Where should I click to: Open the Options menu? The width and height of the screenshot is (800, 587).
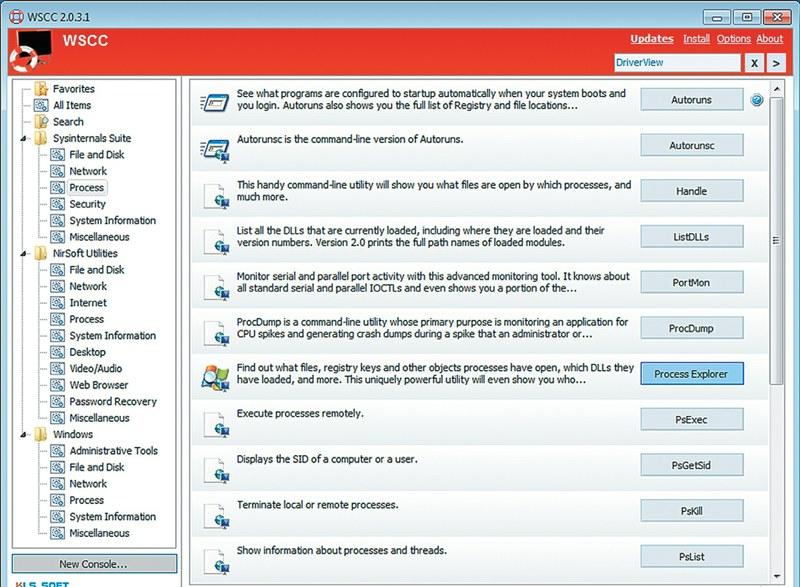coord(733,39)
